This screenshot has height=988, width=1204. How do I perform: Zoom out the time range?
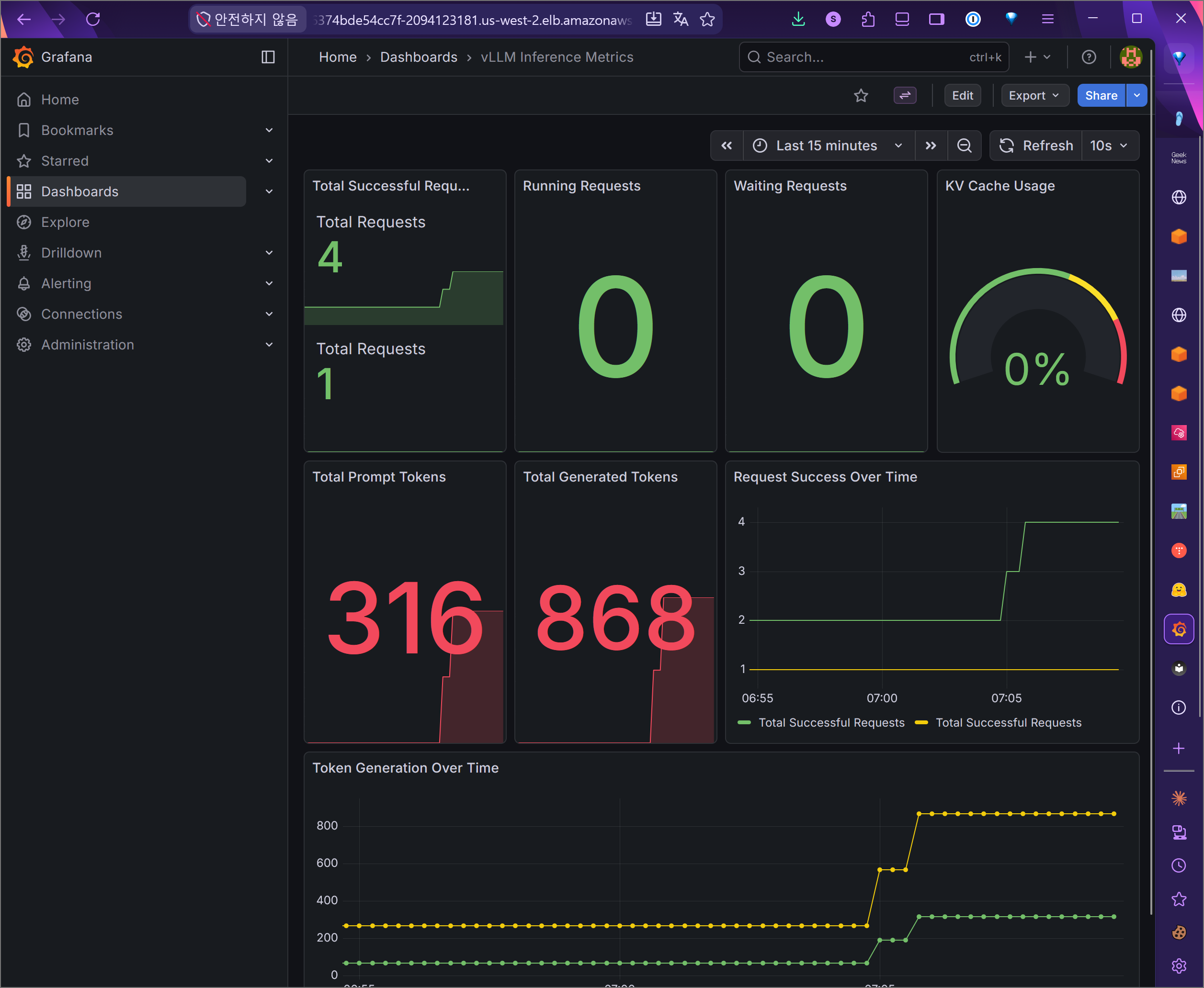coord(964,146)
